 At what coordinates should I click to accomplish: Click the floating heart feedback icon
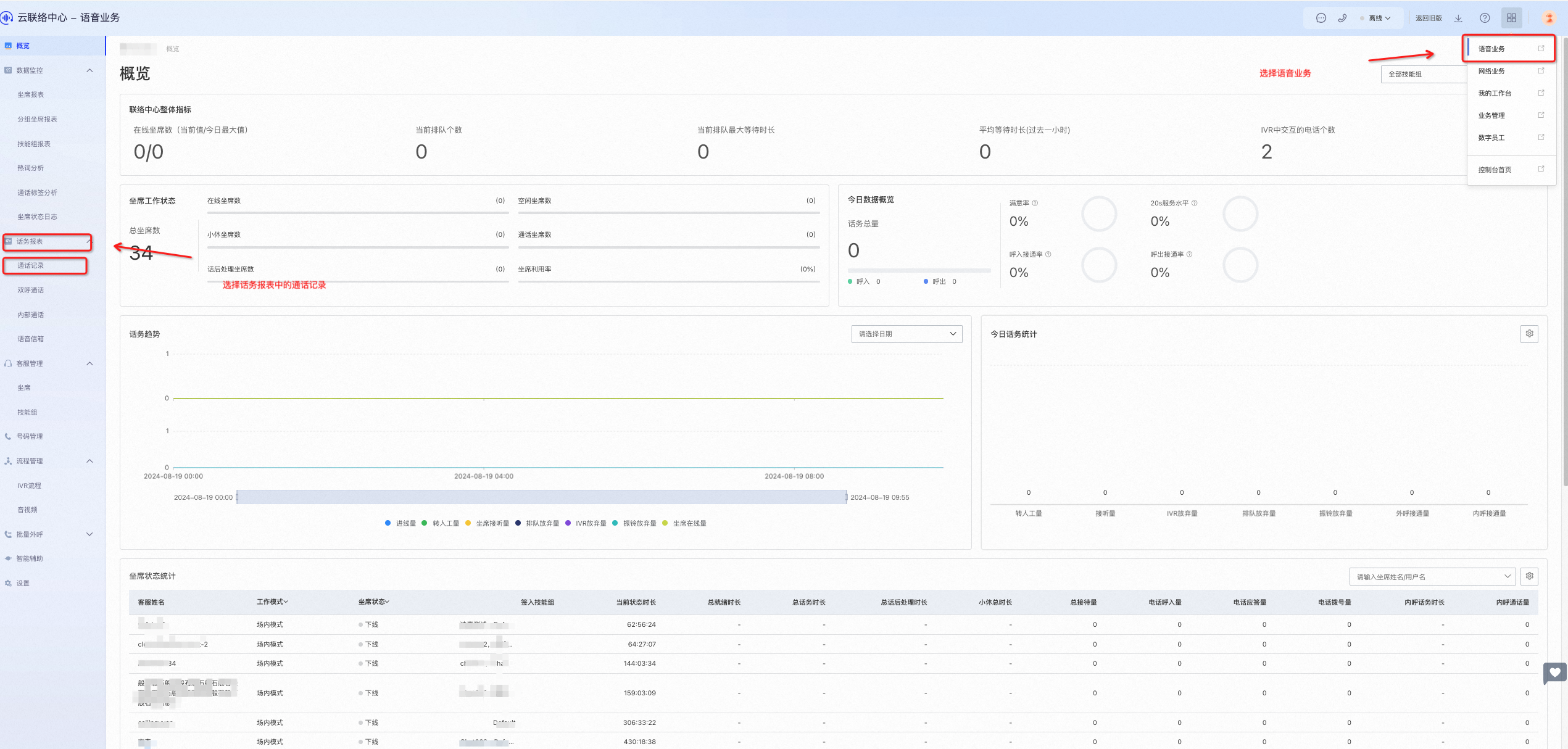[1555, 672]
